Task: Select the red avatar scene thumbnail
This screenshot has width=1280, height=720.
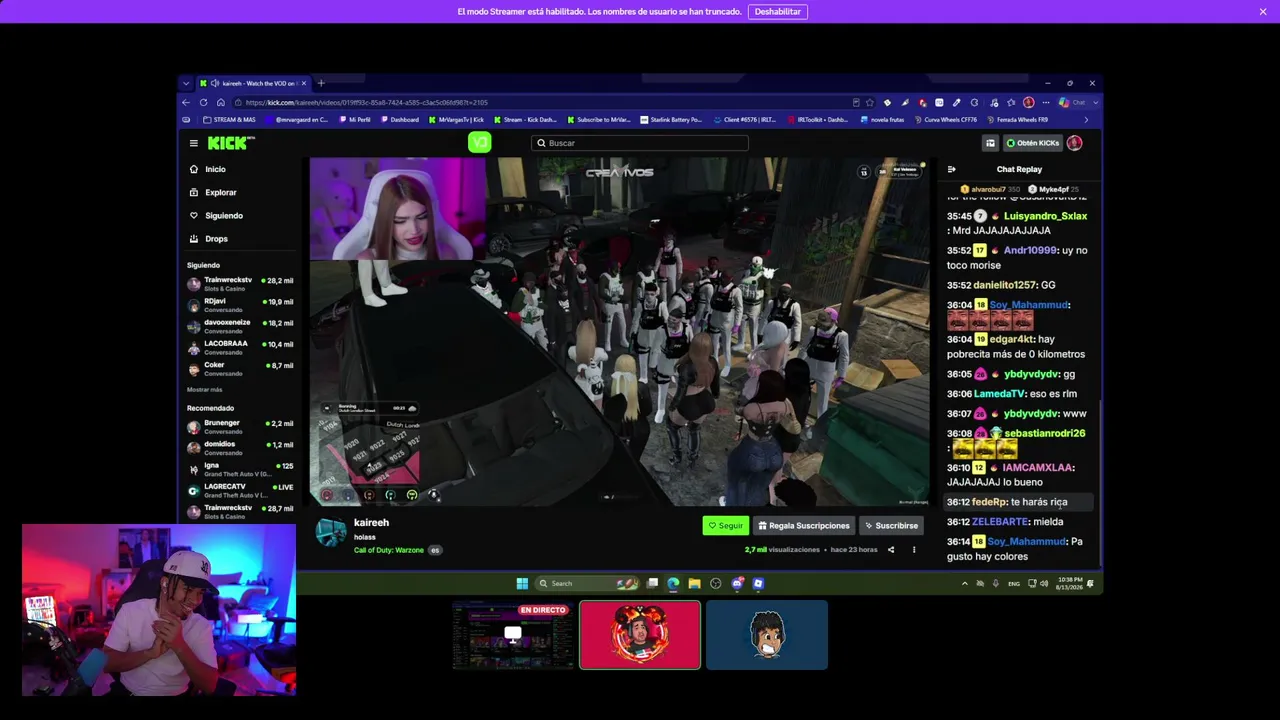Action: point(640,635)
